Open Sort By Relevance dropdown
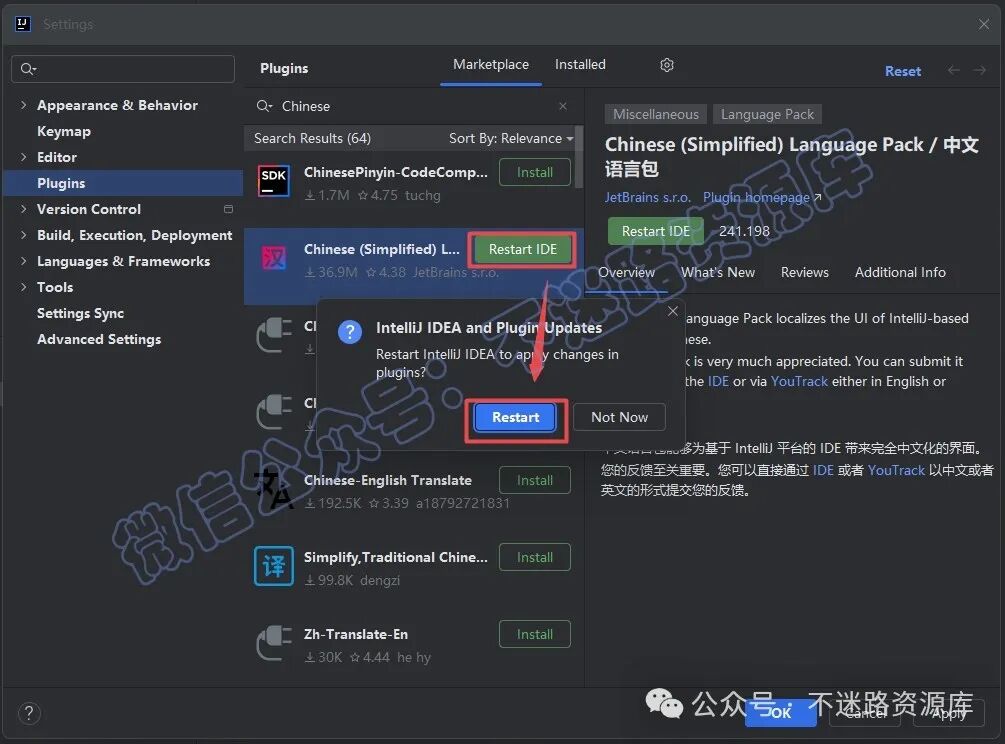 pyautogui.click(x=511, y=138)
